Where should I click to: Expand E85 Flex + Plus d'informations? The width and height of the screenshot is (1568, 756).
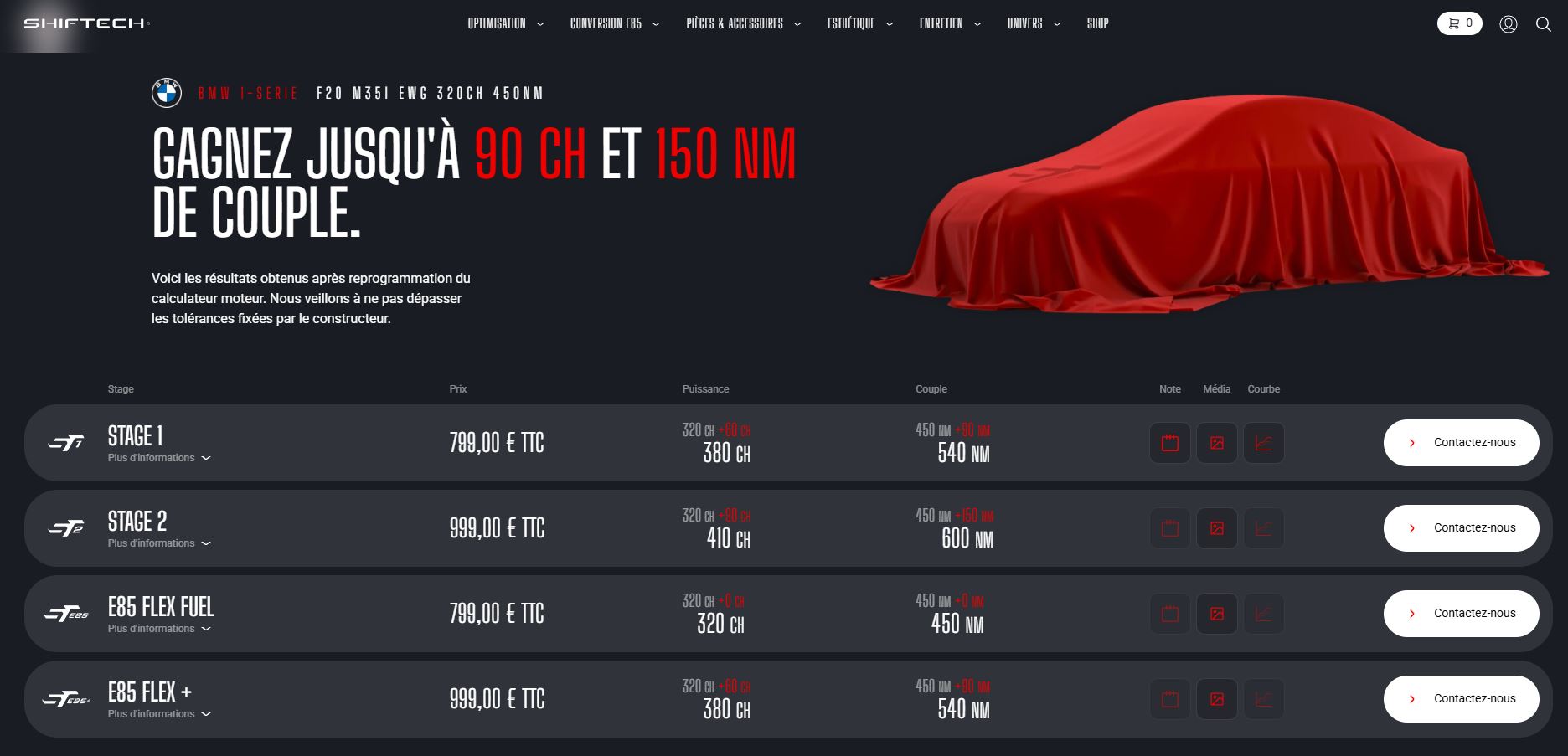tap(159, 714)
